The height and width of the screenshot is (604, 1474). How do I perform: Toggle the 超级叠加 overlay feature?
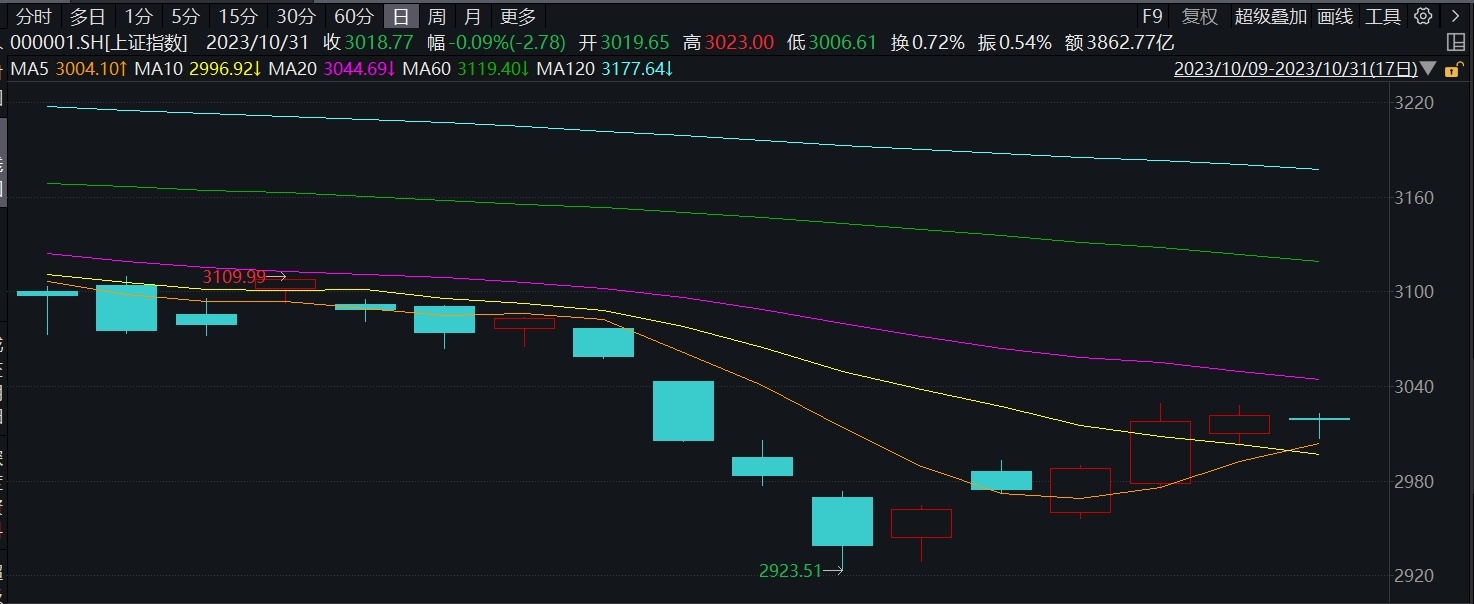coord(1270,16)
